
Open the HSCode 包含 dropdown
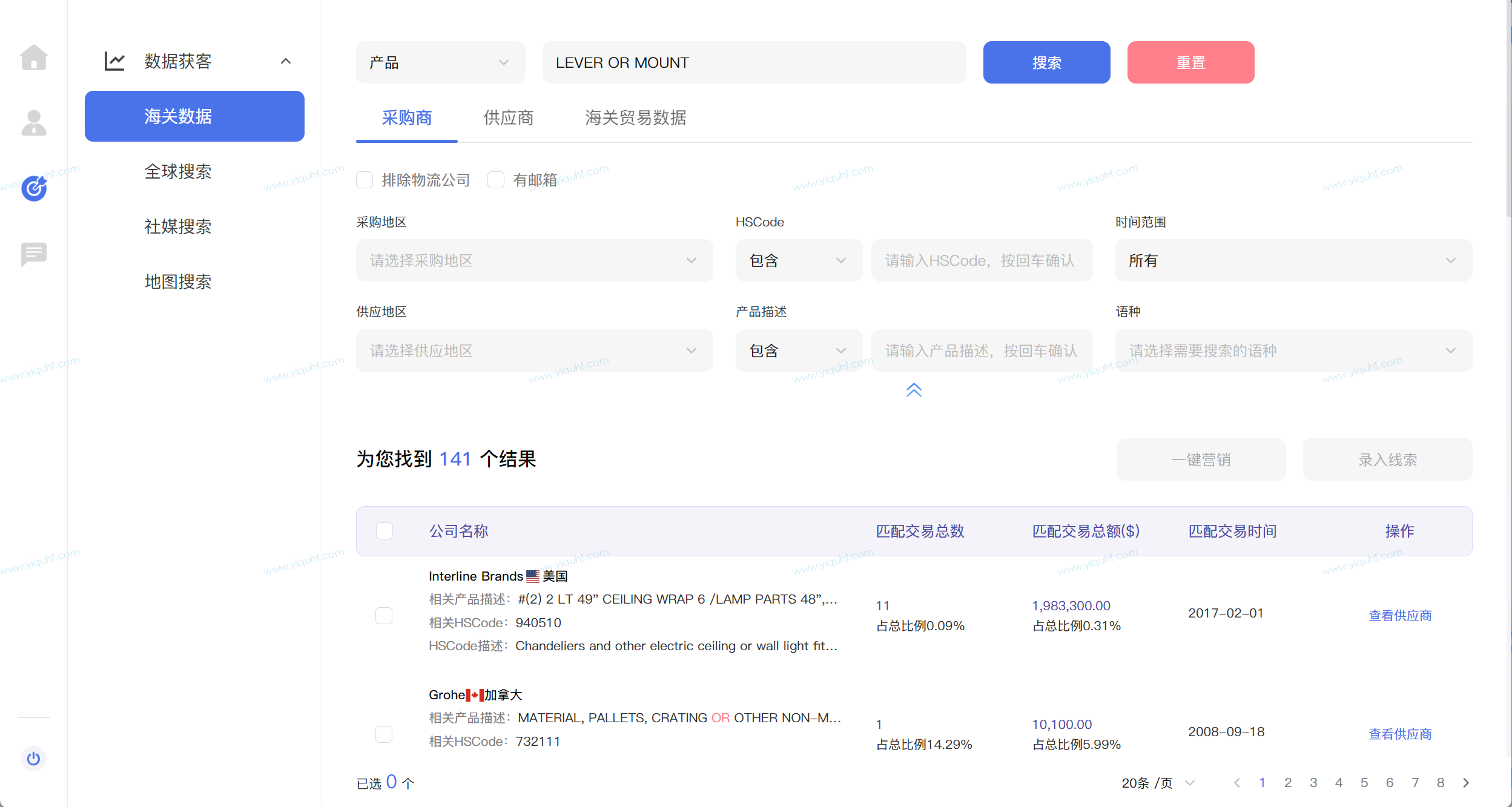(799, 260)
